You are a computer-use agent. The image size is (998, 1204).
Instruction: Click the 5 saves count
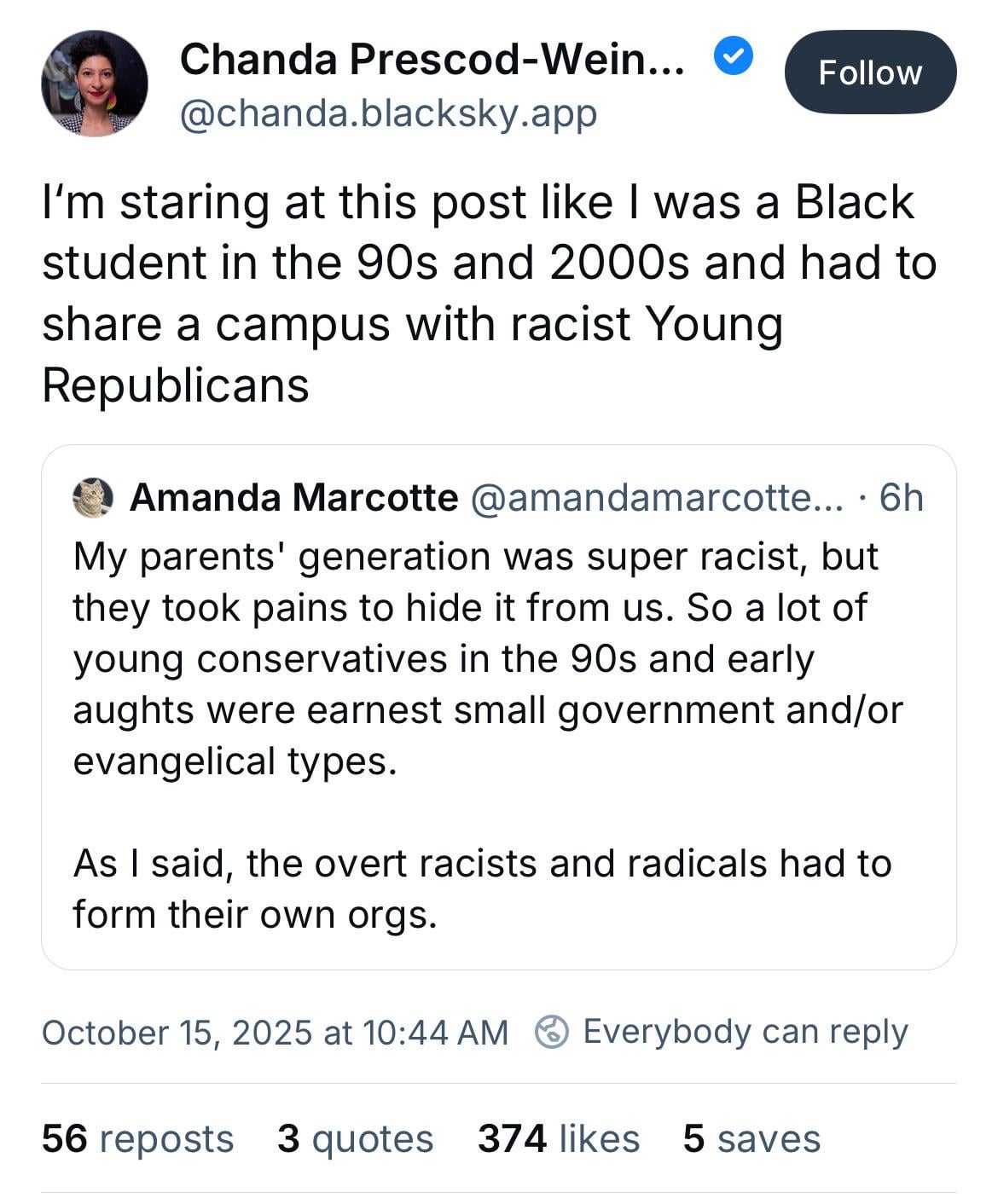(751, 1139)
